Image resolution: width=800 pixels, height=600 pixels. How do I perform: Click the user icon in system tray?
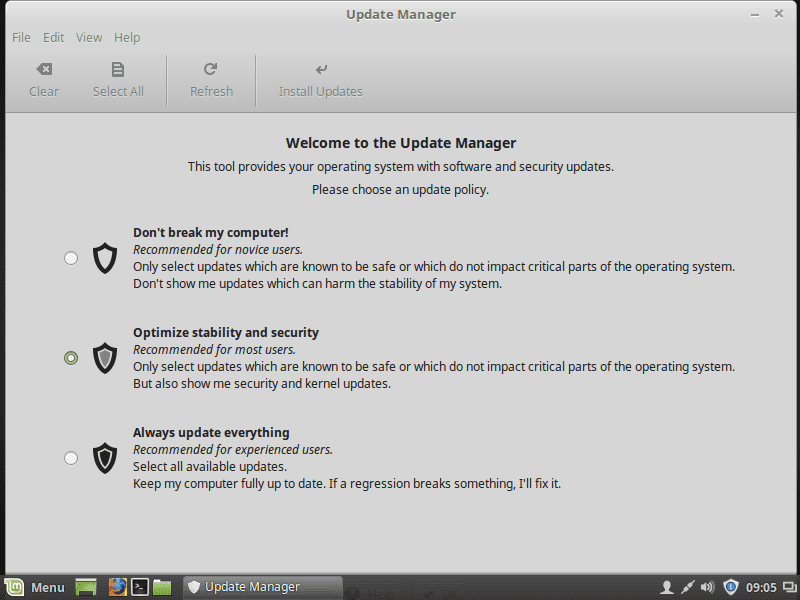666,587
